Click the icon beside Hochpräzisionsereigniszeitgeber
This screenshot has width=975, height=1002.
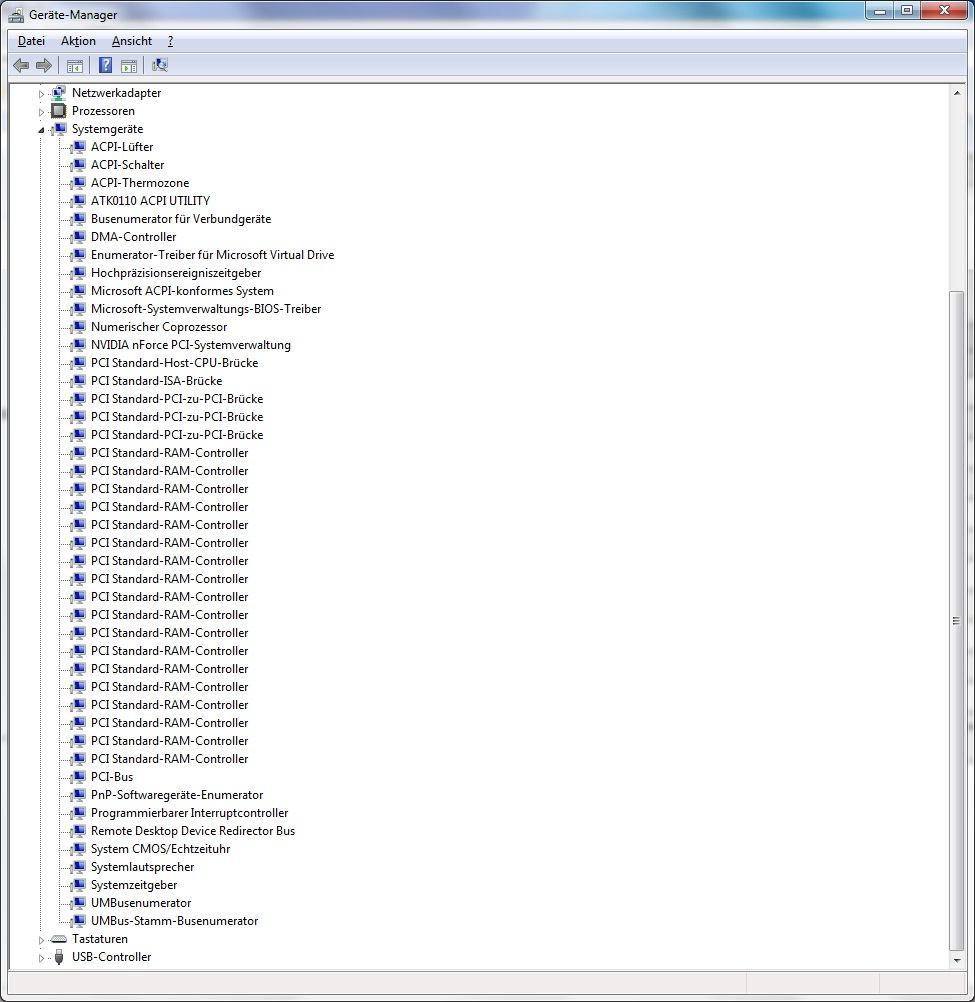pyautogui.click(x=78, y=273)
